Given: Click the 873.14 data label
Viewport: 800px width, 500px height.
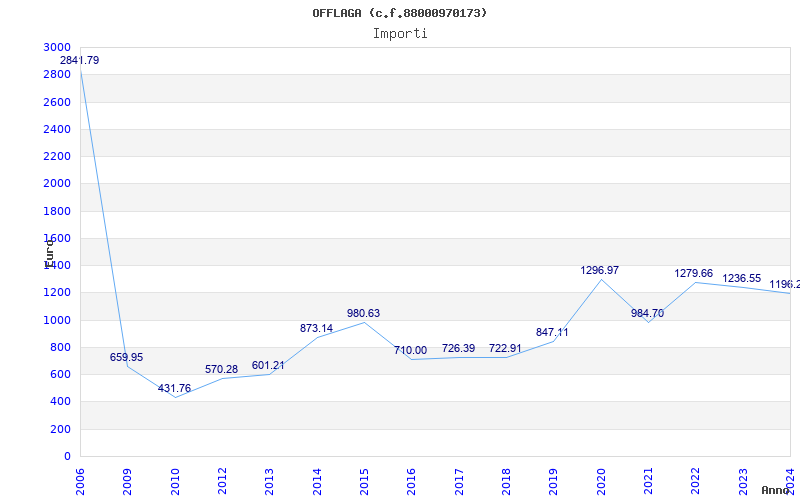Looking at the screenshot, I should (316, 328).
